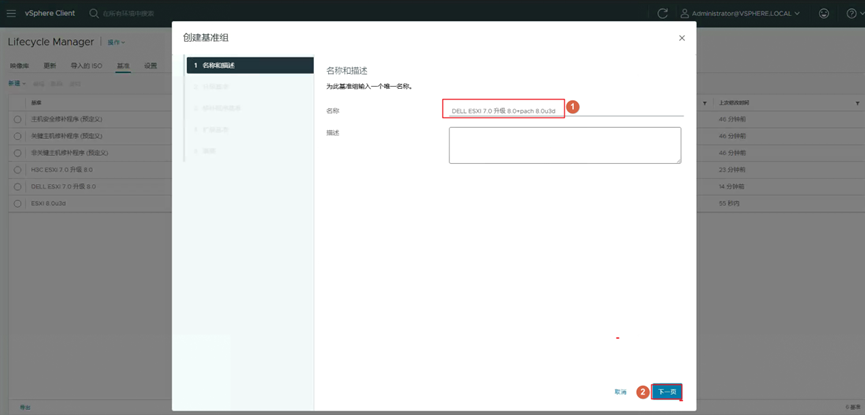Click the help question mark icon

[x=851, y=13]
